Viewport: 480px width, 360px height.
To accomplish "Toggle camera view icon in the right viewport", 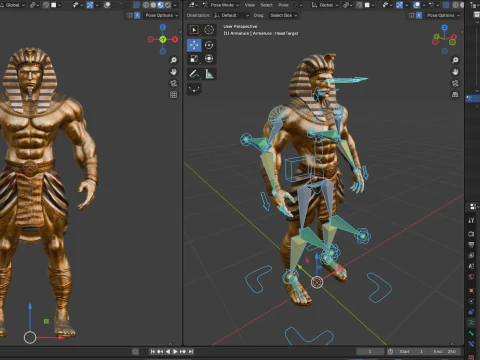I will 455,83.
